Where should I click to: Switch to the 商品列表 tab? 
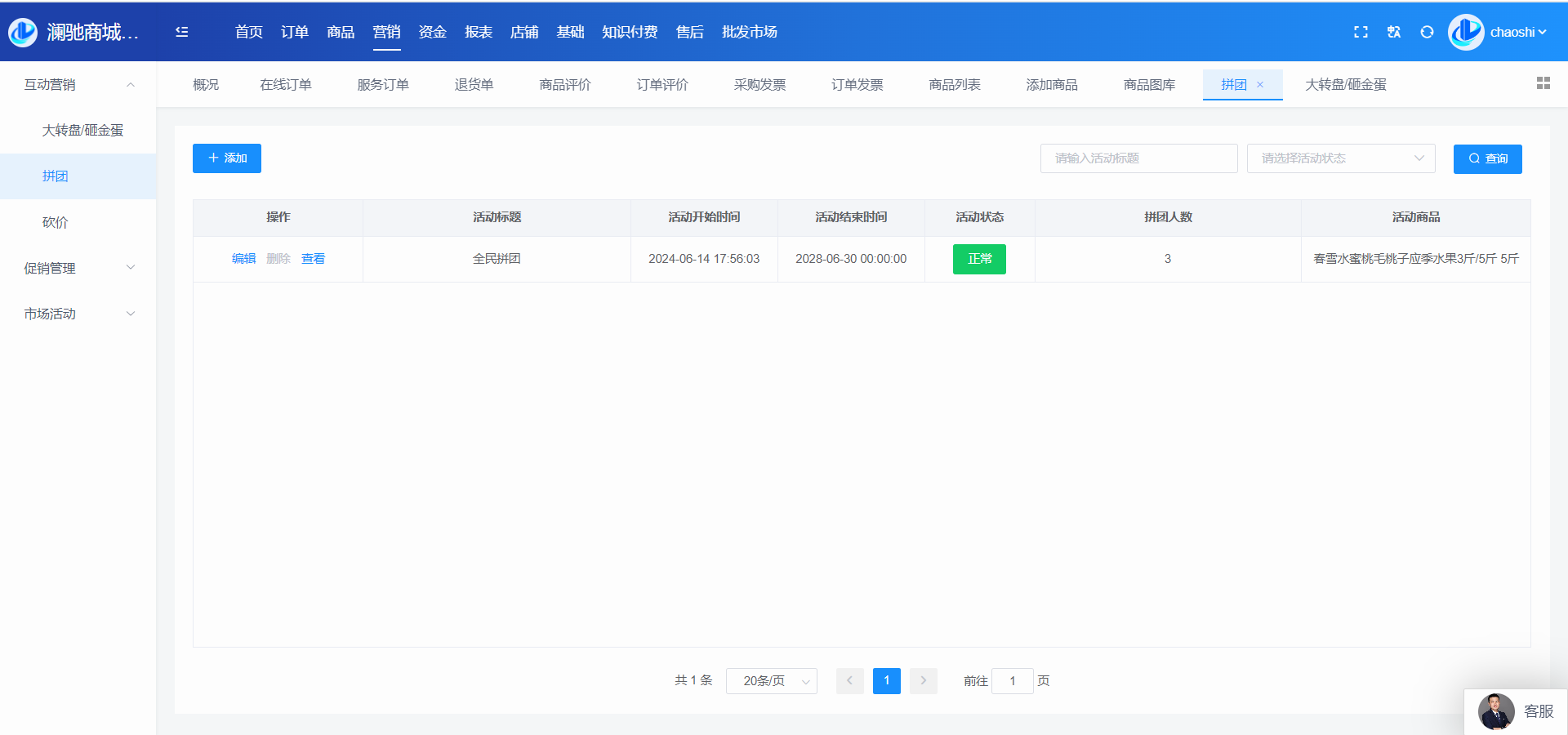(954, 85)
